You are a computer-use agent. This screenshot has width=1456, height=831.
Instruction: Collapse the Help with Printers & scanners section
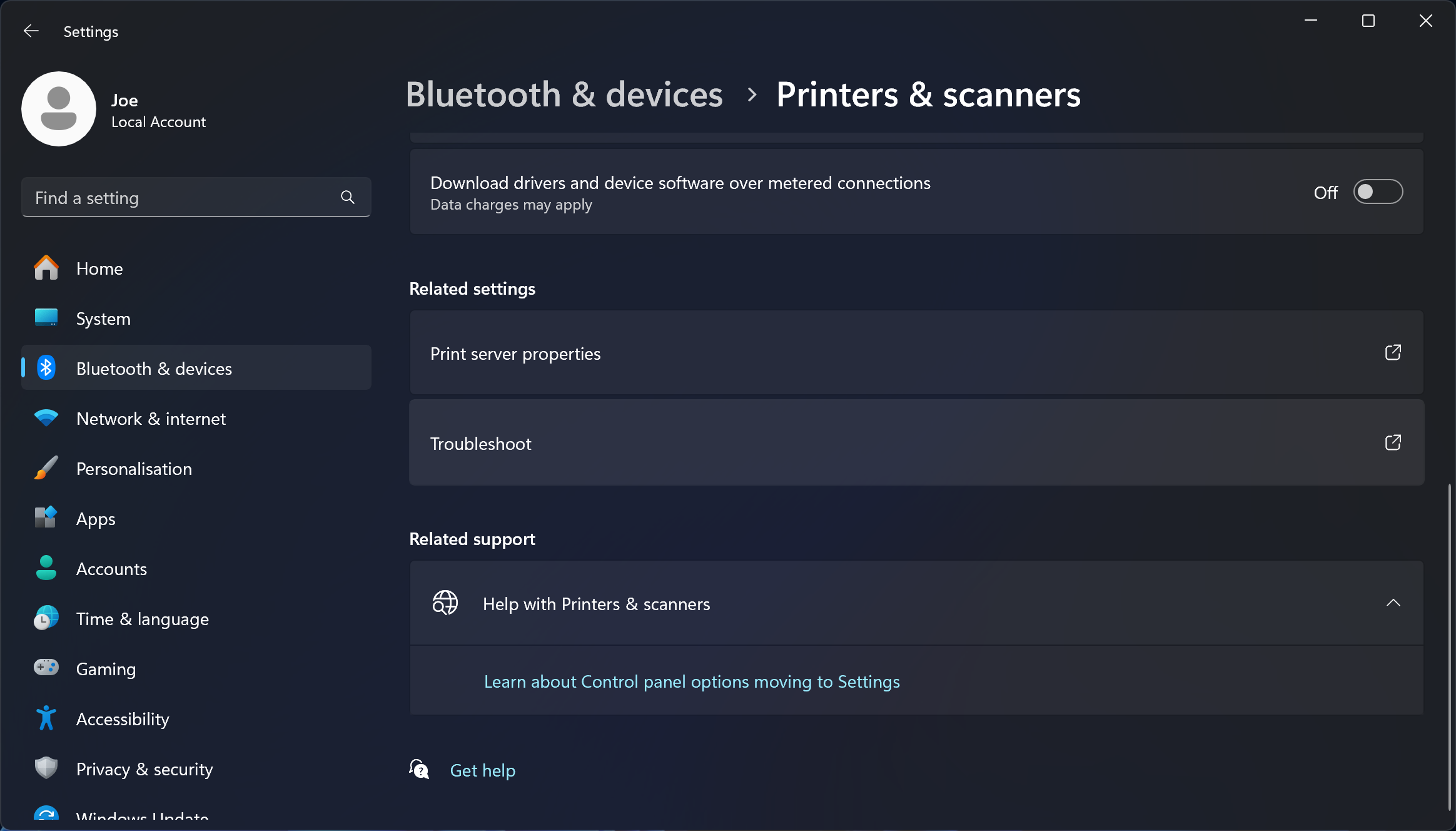pyautogui.click(x=1394, y=603)
